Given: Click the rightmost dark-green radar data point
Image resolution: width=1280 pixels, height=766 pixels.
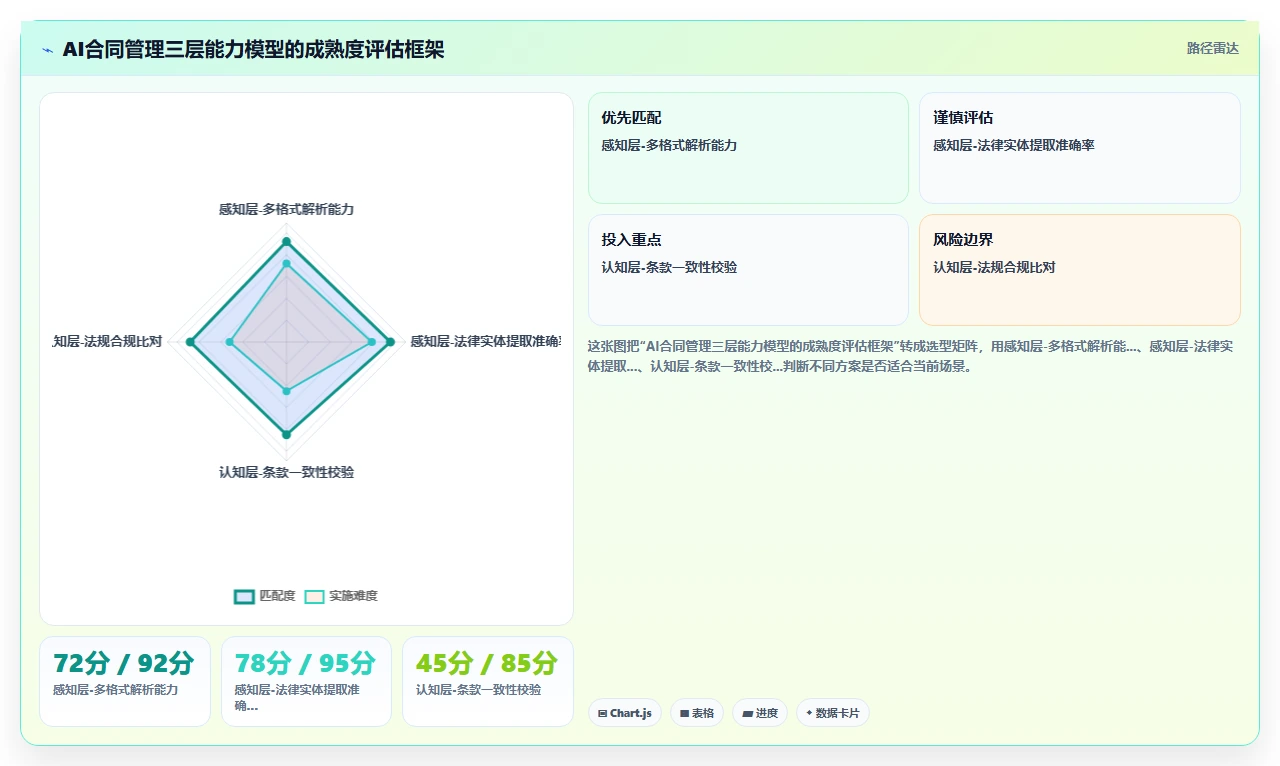Looking at the screenshot, I should [x=390, y=342].
